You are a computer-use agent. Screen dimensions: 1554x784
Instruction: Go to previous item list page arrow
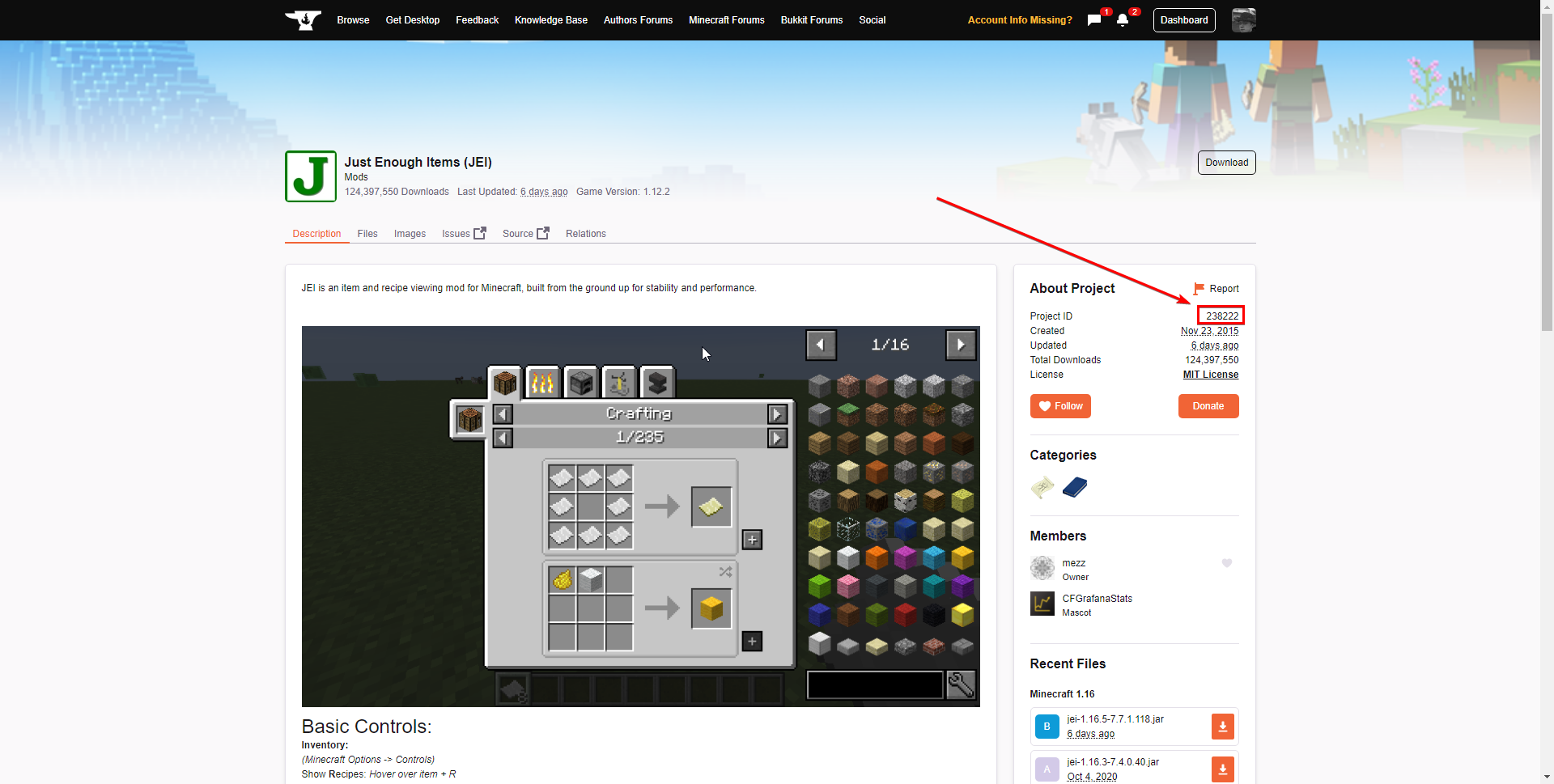click(821, 345)
